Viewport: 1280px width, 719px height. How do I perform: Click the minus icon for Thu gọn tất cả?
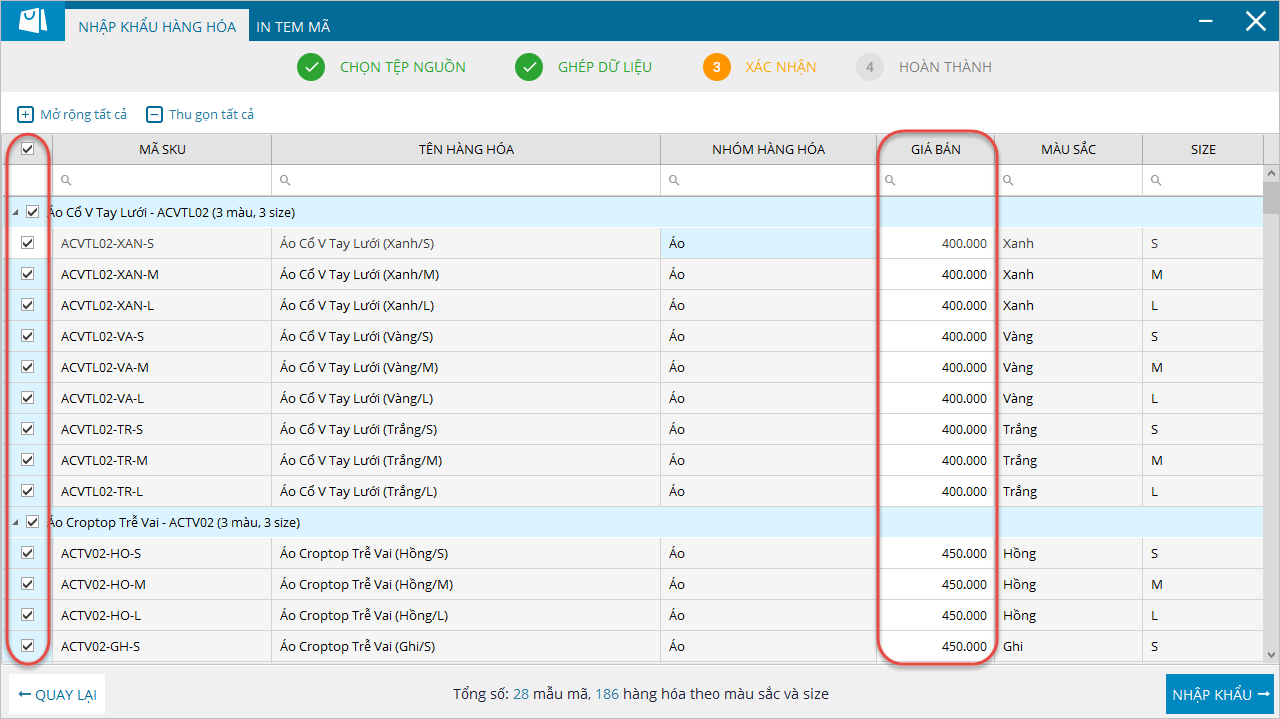(x=154, y=115)
